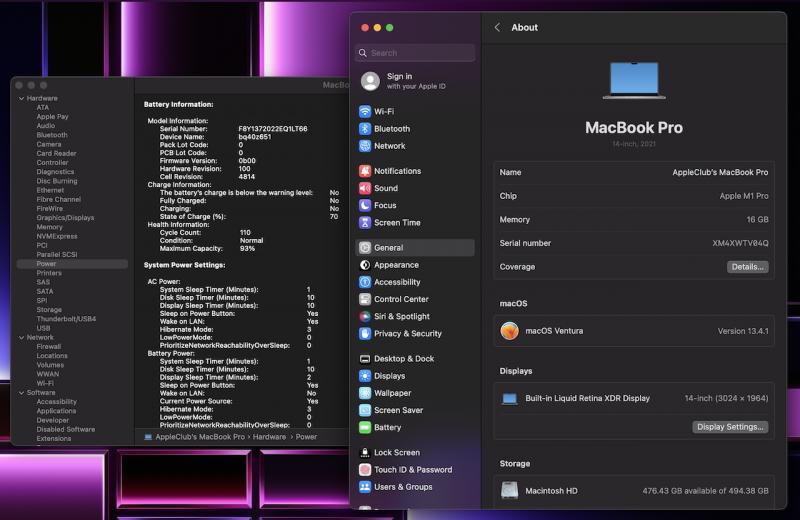Collapse the Hardware section in System Information
Screen dimensions: 800x520
21,98
